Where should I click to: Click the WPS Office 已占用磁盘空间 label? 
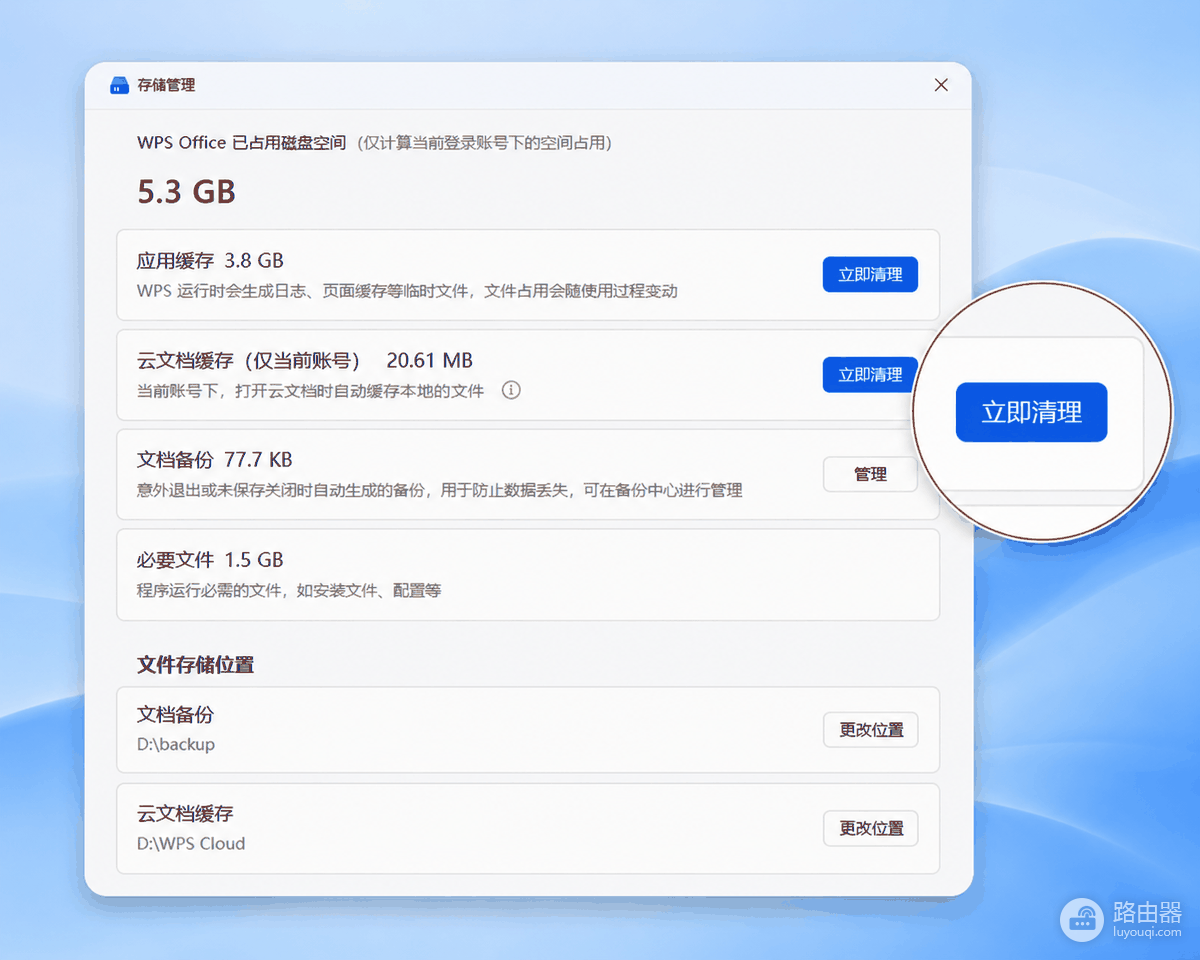[241, 143]
